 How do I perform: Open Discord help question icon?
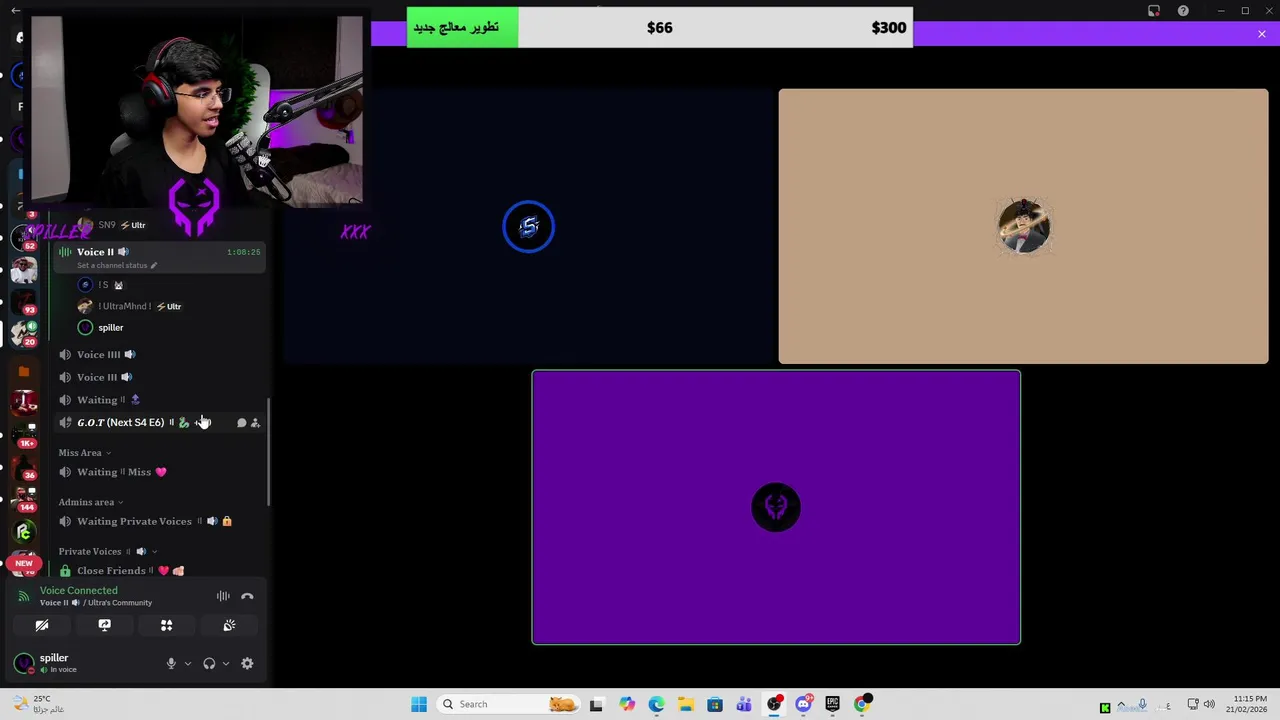1183,10
